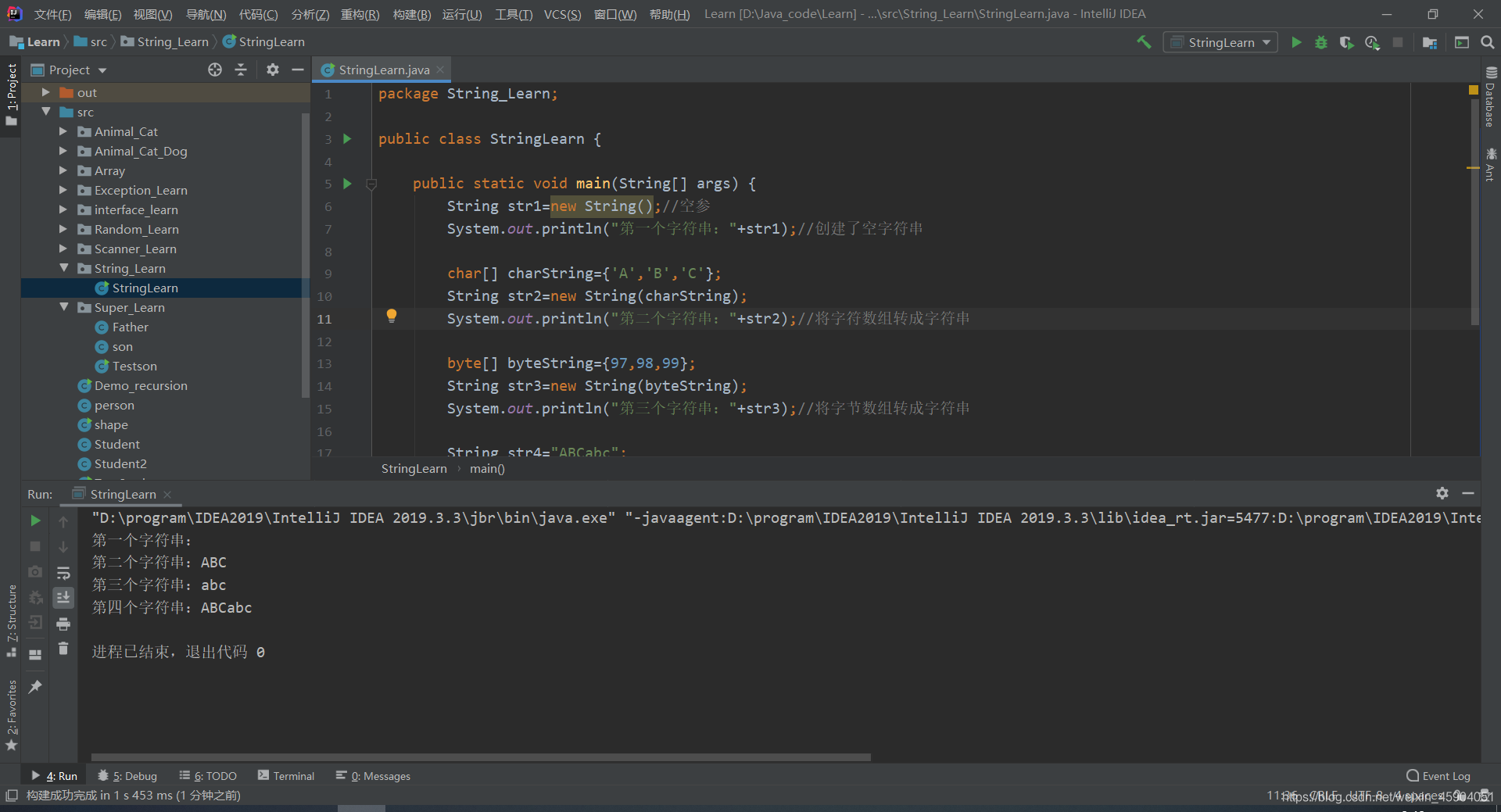Toggle soft-wrap in Run console
Viewport: 1501px width, 812px height.
click(63, 573)
